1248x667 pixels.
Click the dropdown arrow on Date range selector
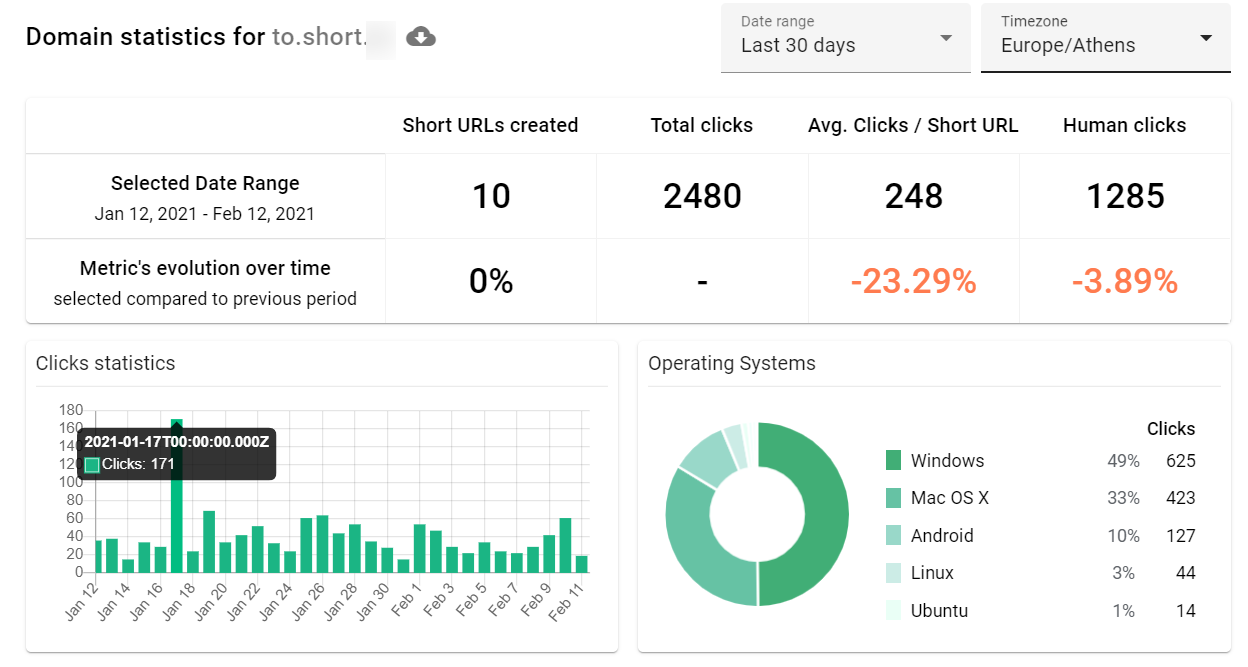point(944,38)
